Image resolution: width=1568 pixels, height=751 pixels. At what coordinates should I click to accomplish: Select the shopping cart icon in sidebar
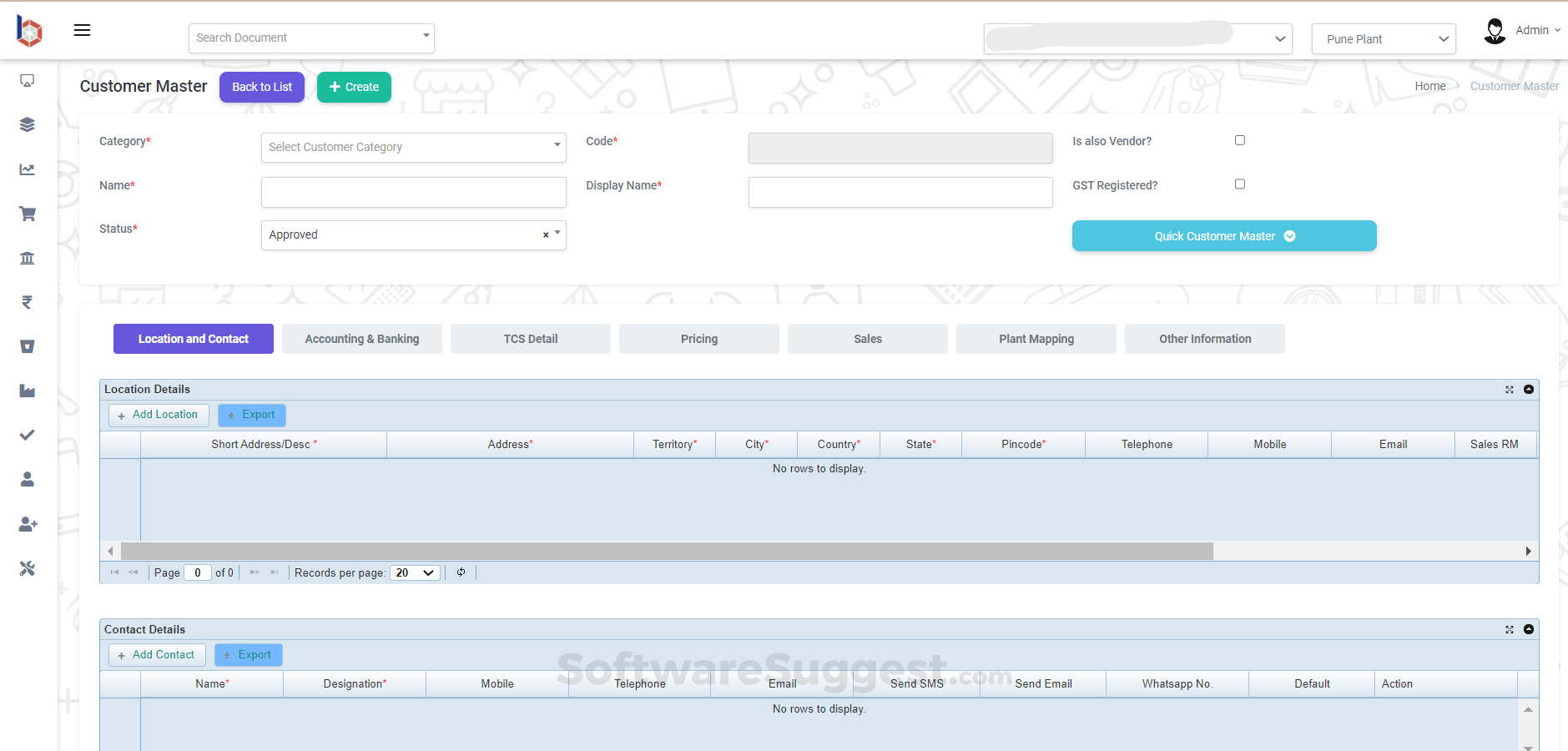click(27, 214)
